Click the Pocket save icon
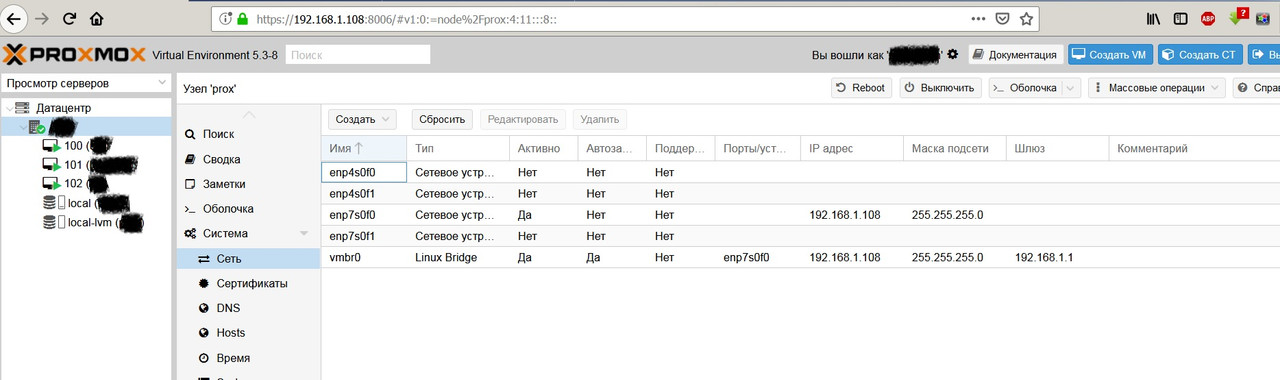This screenshot has width=1280, height=380. [x=1003, y=18]
